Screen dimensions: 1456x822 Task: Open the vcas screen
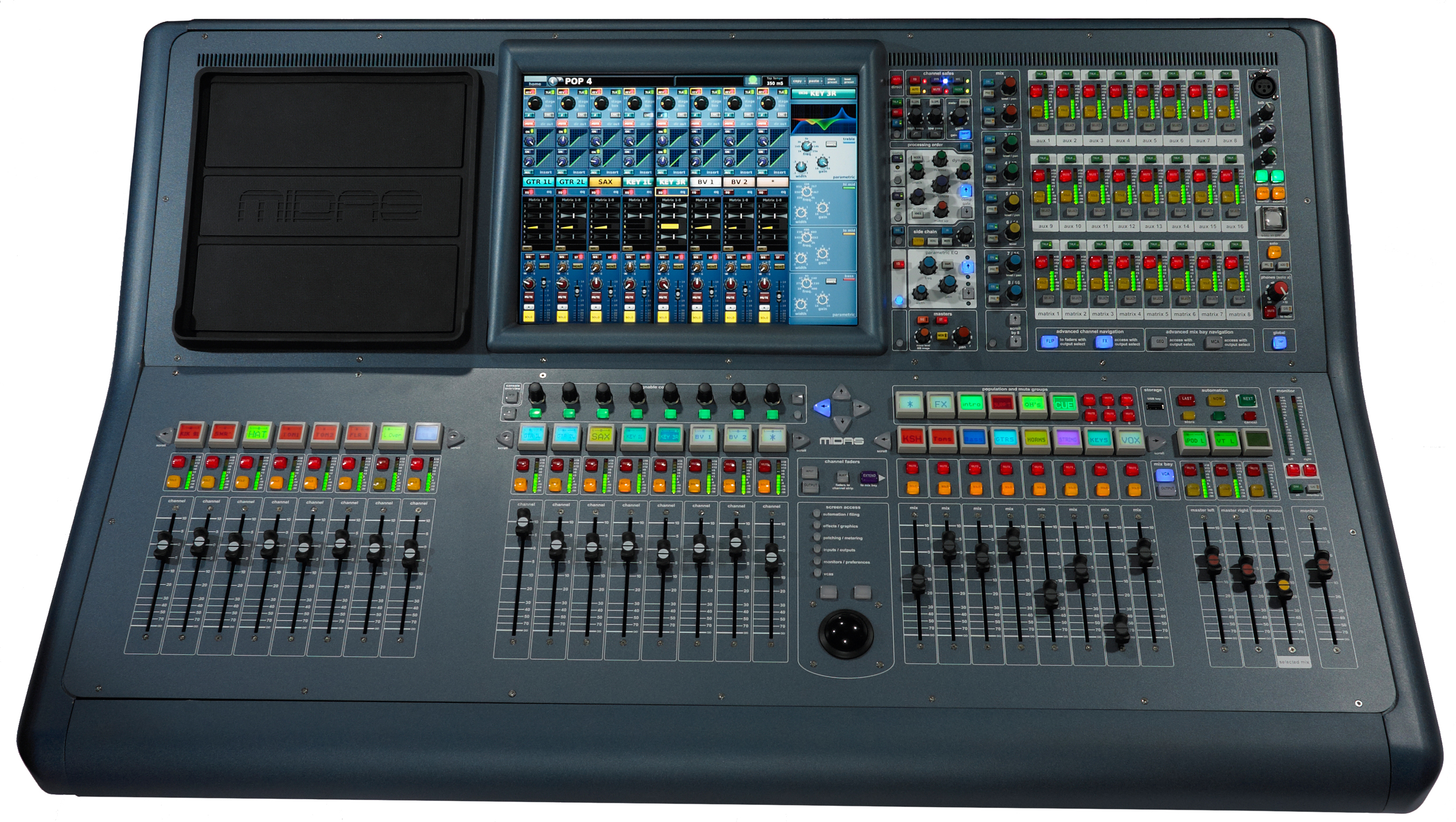tap(817, 574)
